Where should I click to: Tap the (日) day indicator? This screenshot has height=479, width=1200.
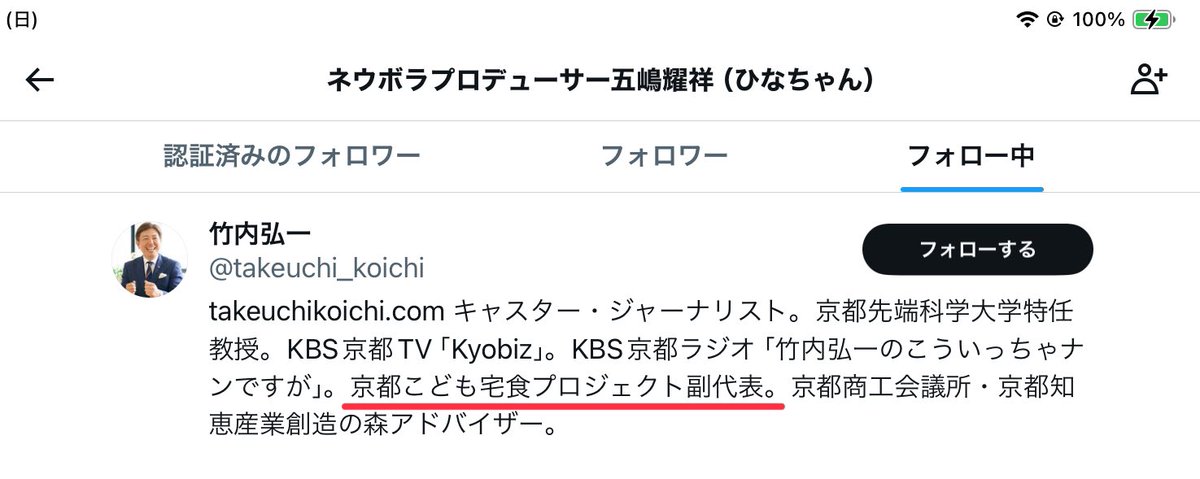[x=22, y=20]
